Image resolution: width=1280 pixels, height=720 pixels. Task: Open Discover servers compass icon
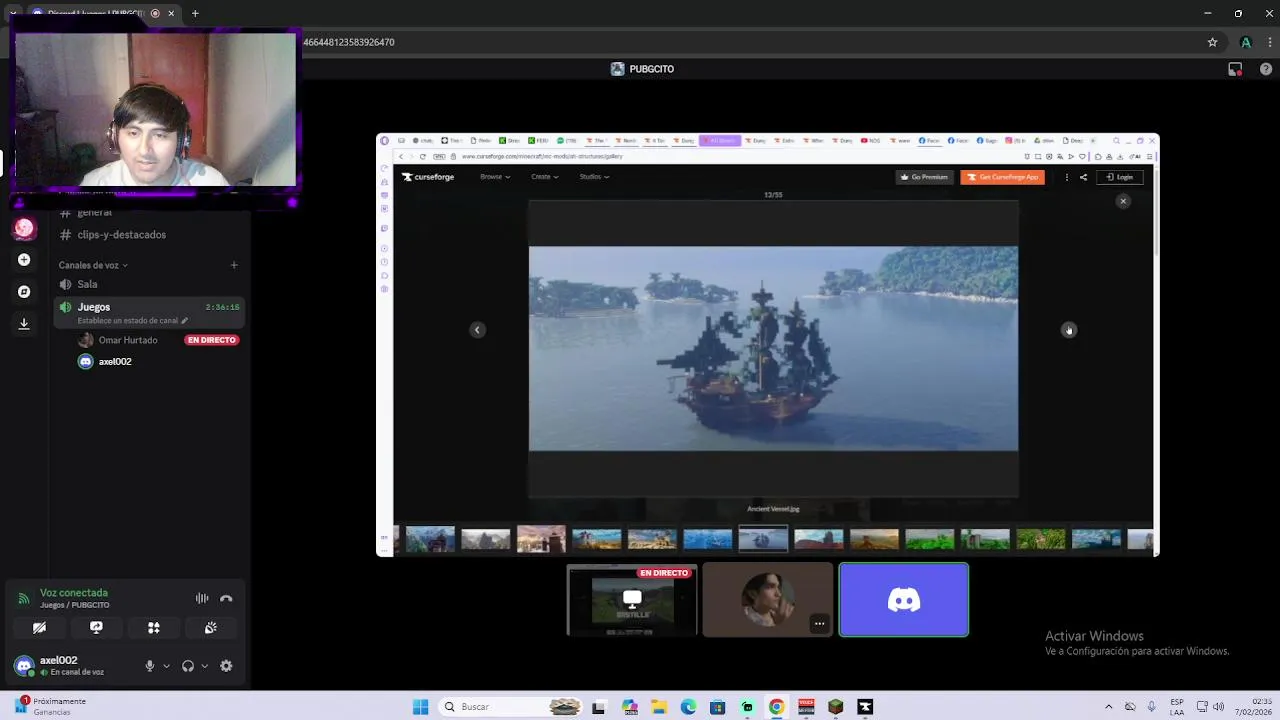[x=24, y=292]
